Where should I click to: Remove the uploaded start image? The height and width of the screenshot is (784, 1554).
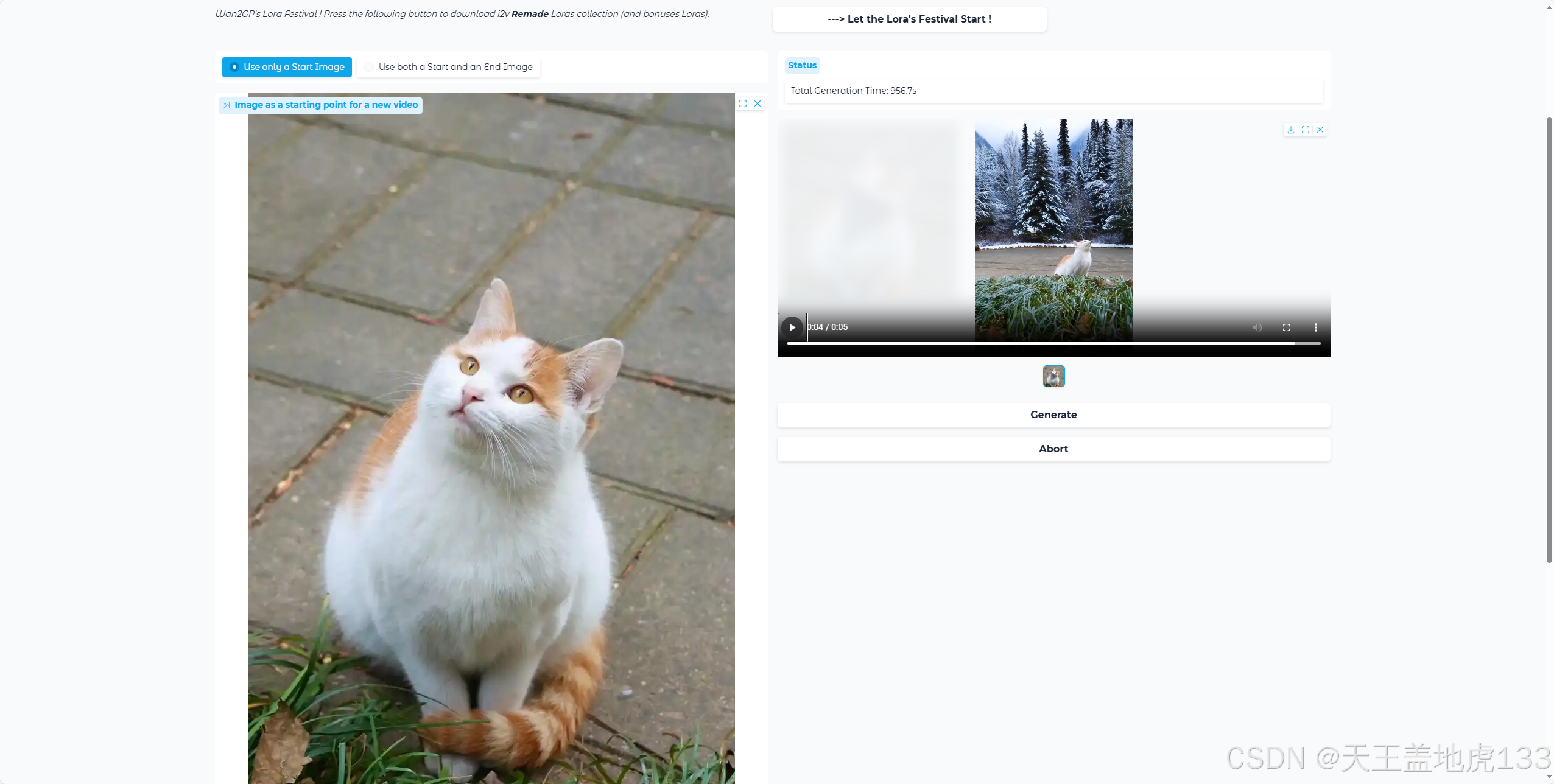(x=758, y=103)
